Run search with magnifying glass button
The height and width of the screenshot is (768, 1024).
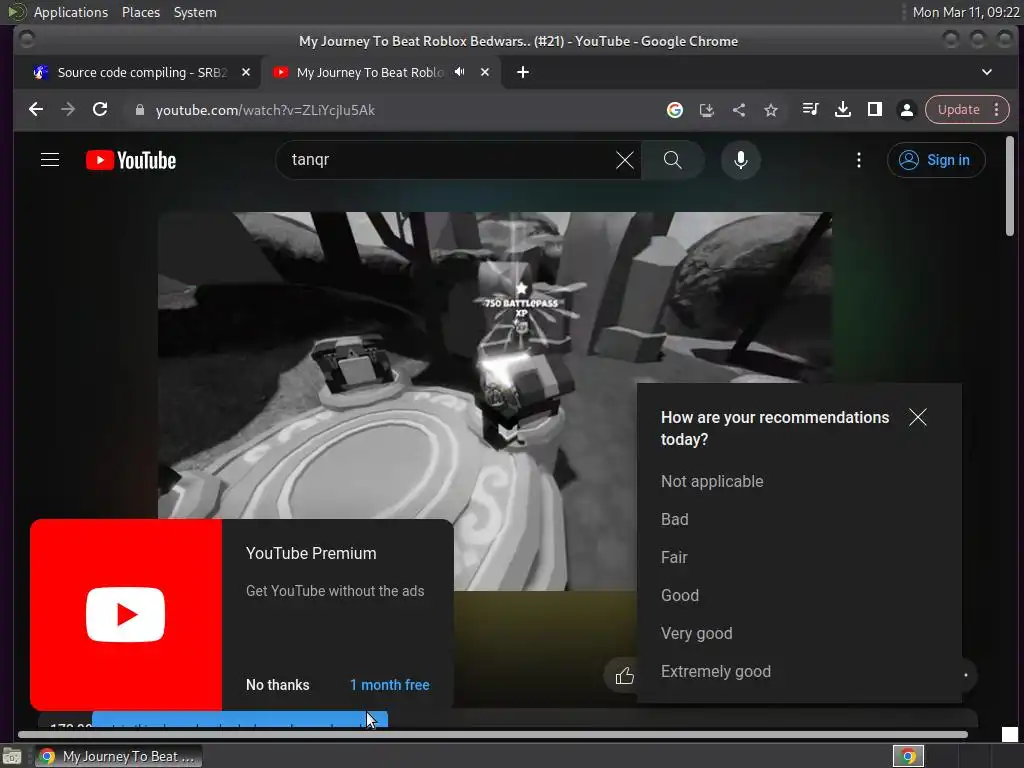pyautogui.click(x=673, y=160)
